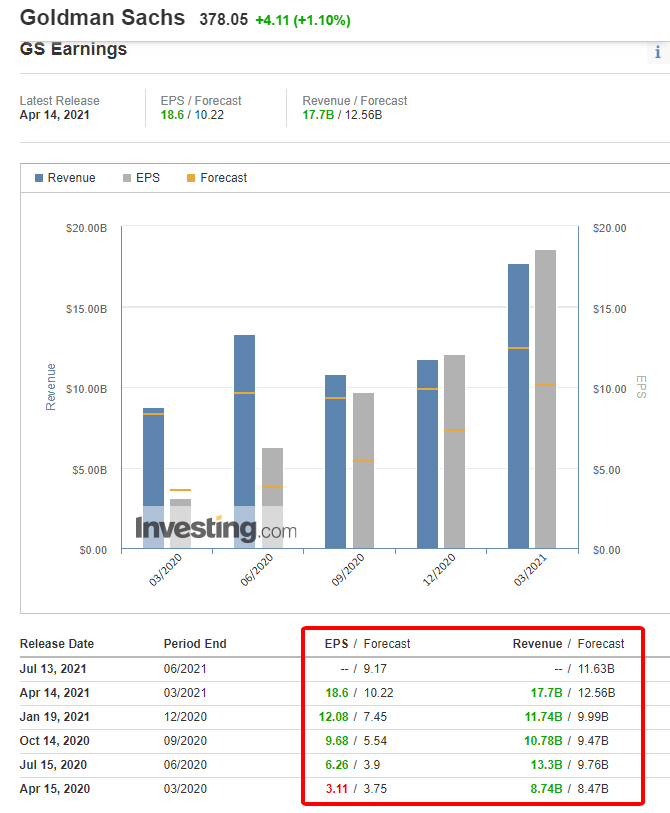Click the 12/2020 x-axis label
This screenshot has width=670, height=813.
click(x=439, y=569)
